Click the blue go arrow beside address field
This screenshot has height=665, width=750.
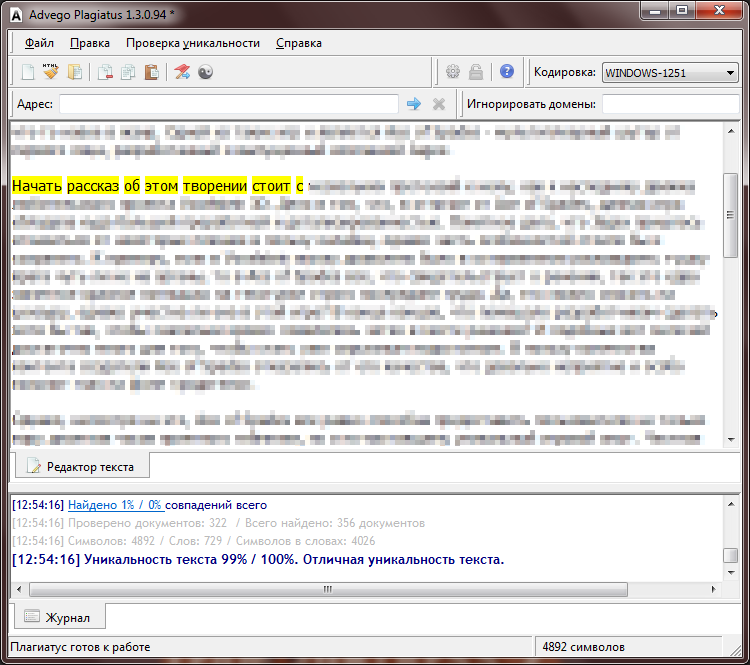coord(414,104)
